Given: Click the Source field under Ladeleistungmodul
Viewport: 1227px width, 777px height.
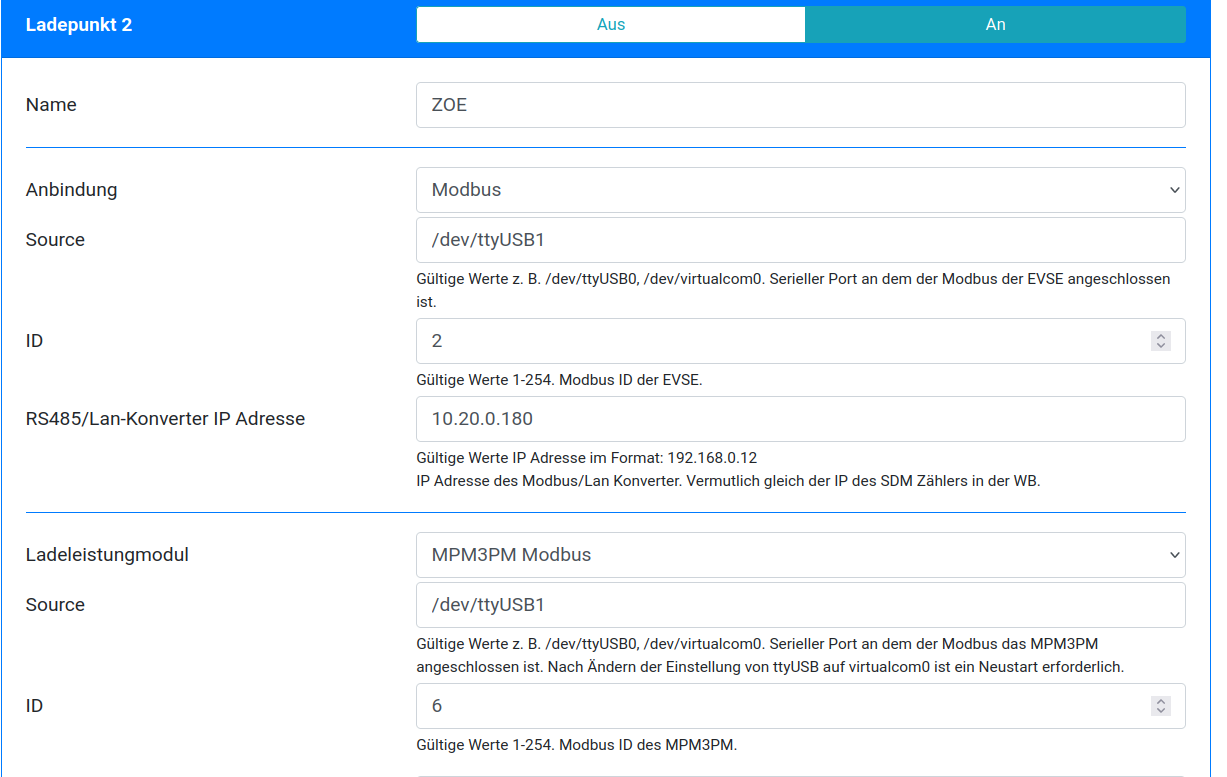Looking at the screenshot, I should point(800,605).
